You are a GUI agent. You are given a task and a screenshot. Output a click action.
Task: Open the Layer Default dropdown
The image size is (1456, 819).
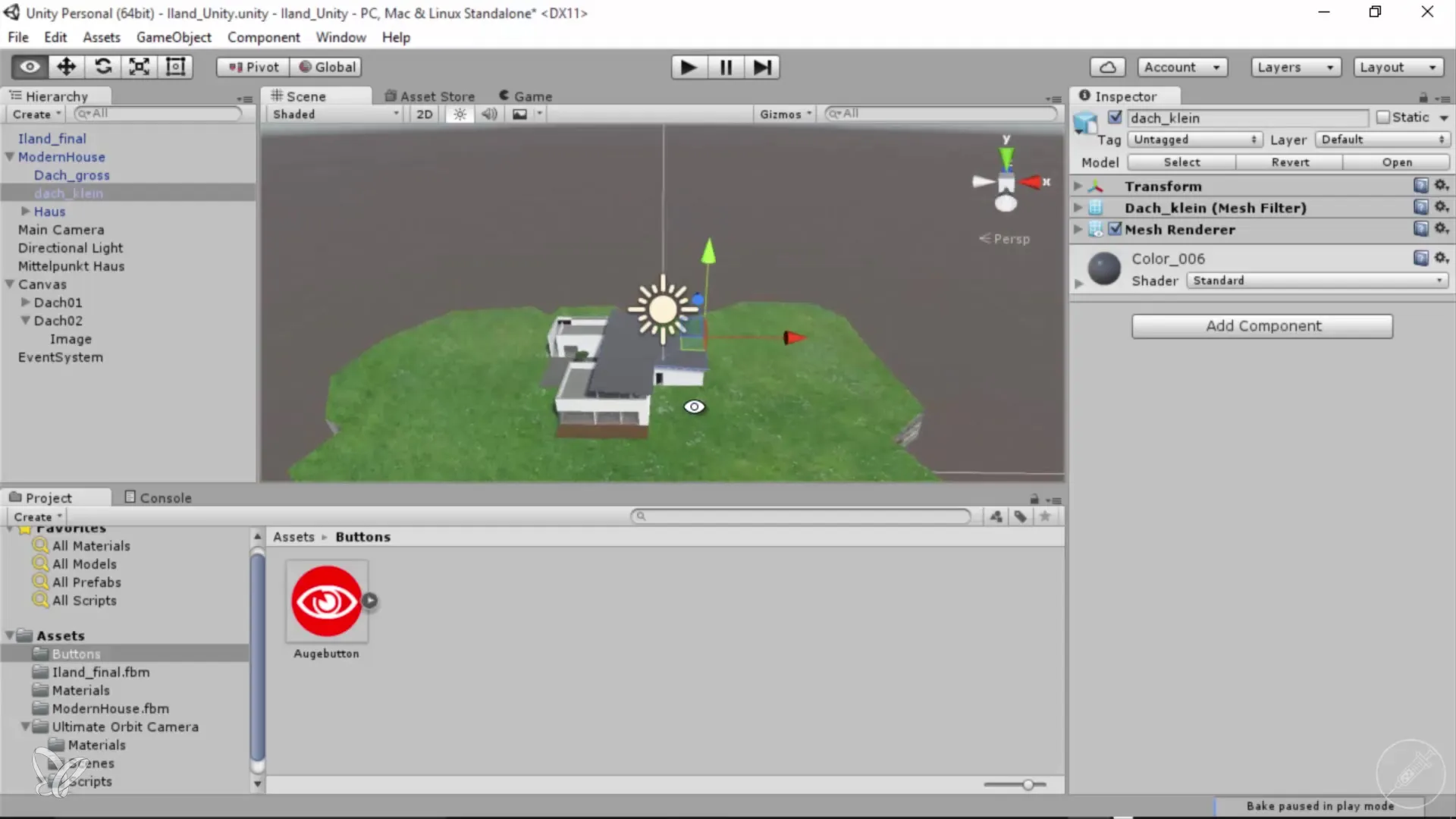click(x=1383, y=140)
